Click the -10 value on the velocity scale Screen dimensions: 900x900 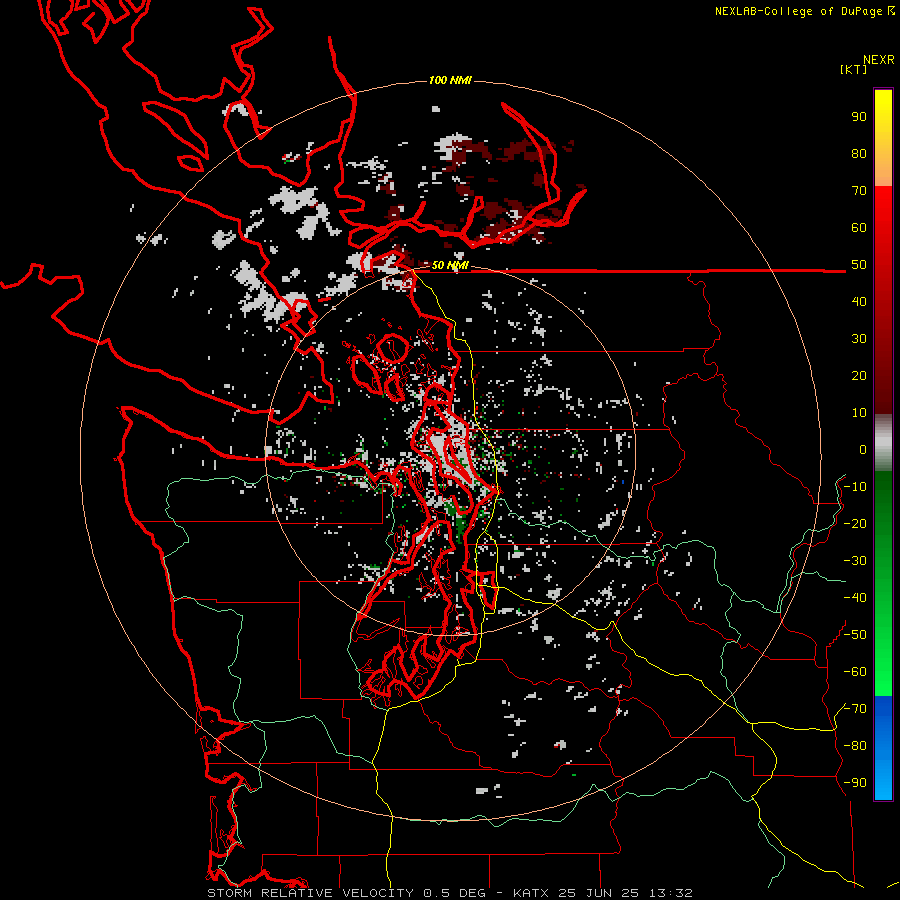click(x=855, y=487)
